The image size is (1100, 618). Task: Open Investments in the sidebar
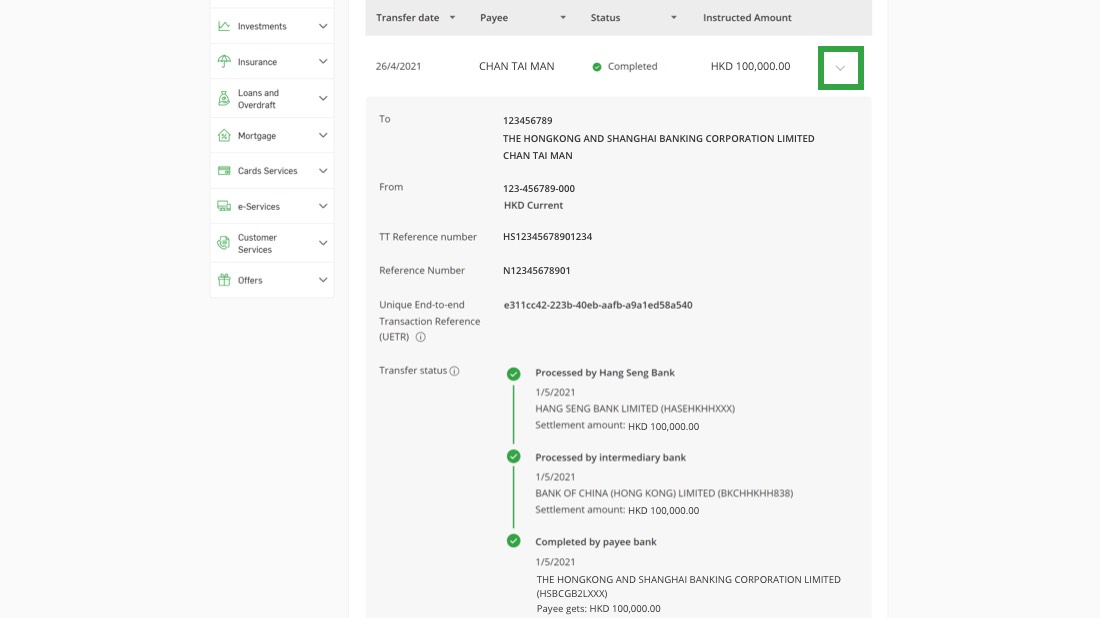(x=272, y=26)
